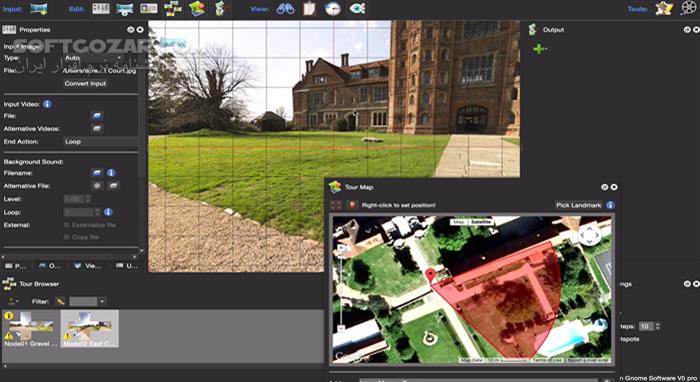Click the Properties panel horizontal scrollbar

tap(69, 257)
